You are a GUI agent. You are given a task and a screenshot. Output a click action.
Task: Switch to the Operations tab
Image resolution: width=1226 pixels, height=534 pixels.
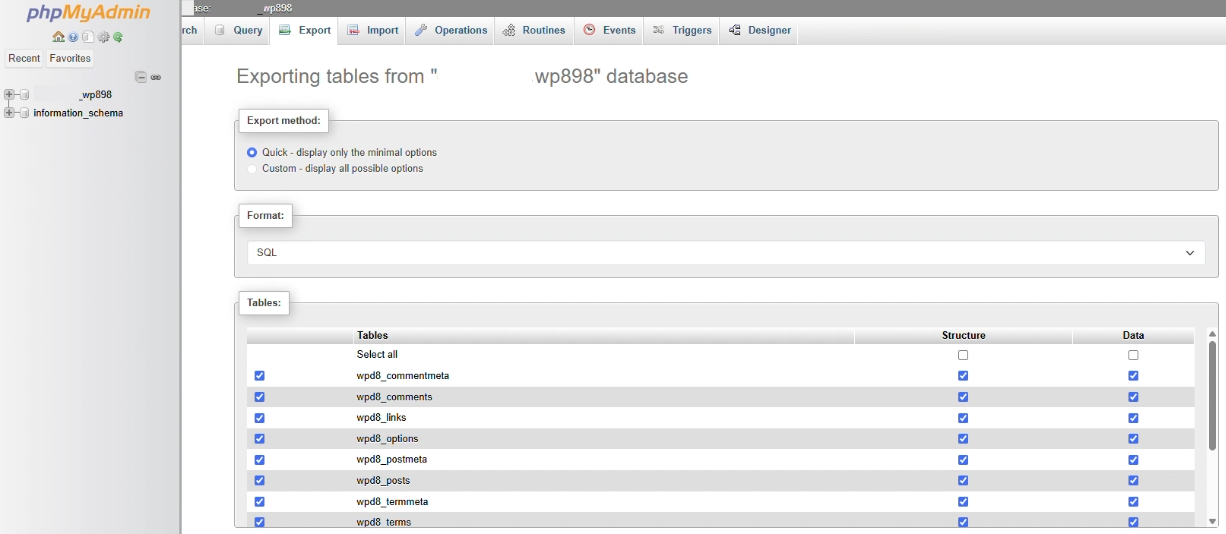[451, 30]
